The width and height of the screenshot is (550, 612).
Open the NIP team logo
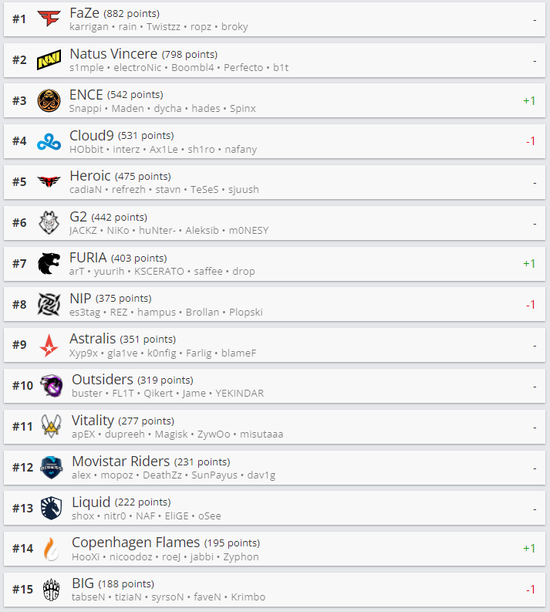click(49, 304)
